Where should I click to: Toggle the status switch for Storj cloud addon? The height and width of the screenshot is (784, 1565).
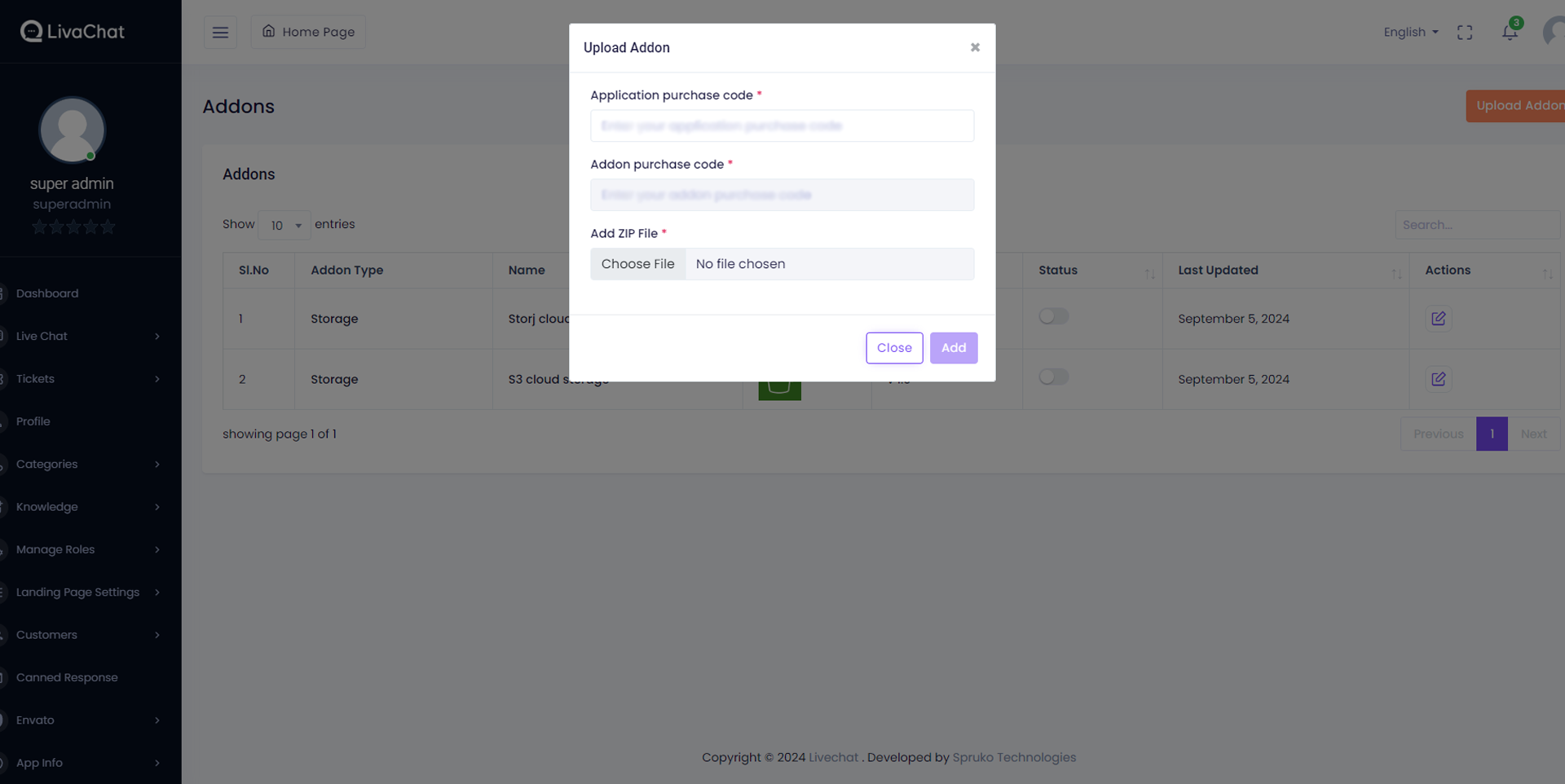tap(1053, 316)
